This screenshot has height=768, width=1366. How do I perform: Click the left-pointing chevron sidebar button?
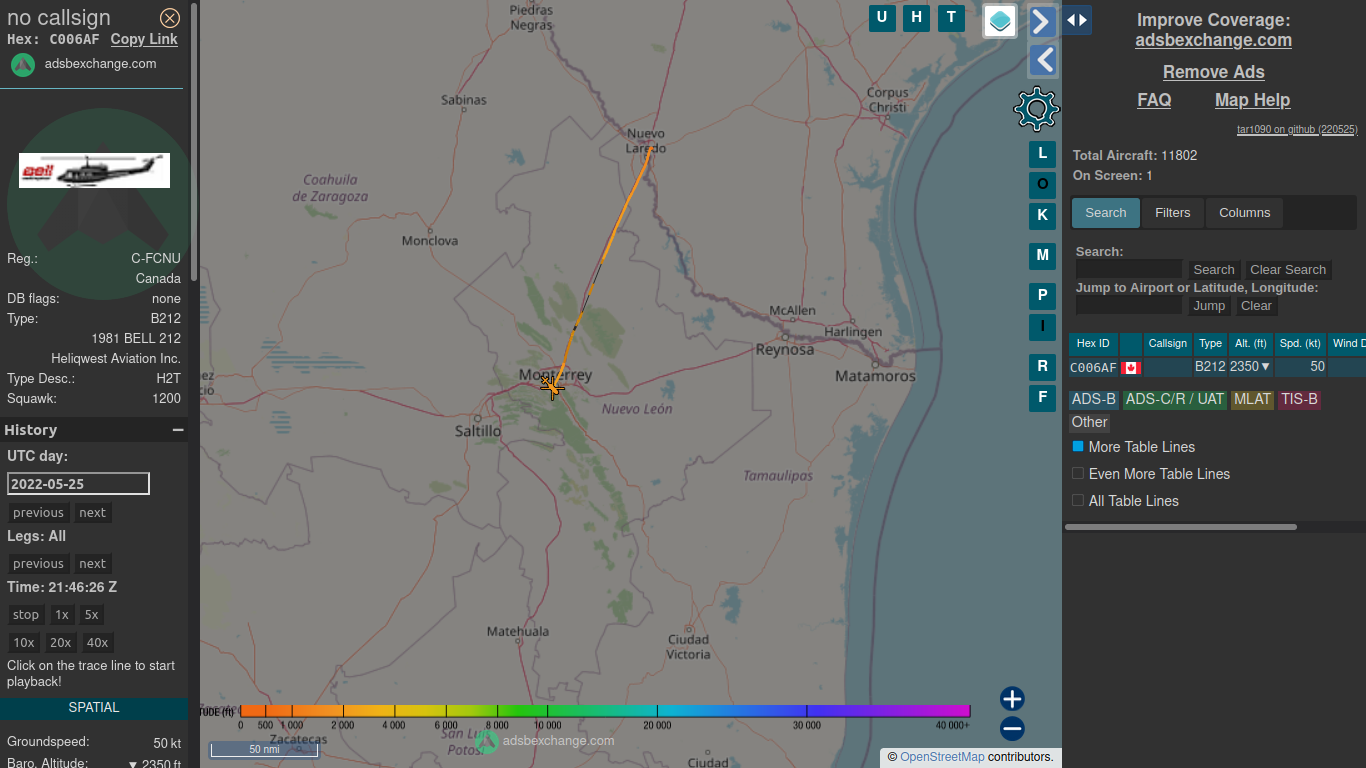(x=1043, y=60)
